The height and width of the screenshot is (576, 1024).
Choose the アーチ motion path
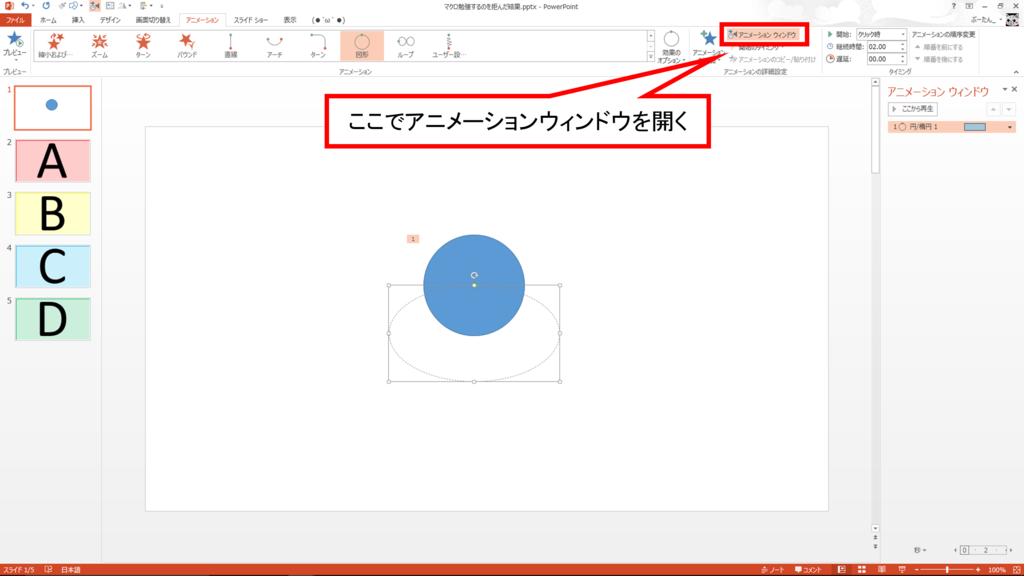click(272, 45)
